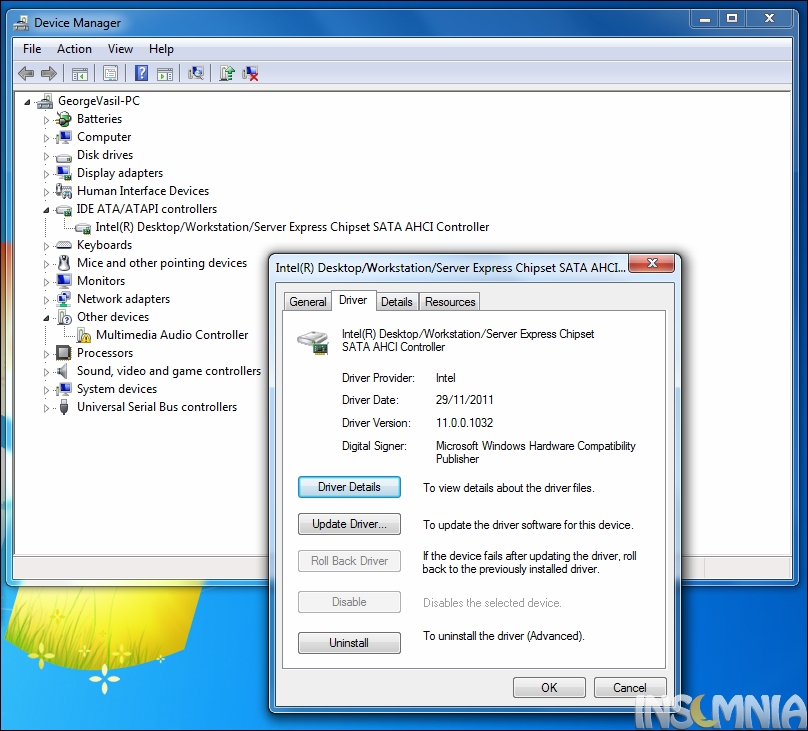
Task: Select the Keyboards tree item label
Action: click(105, 245)
